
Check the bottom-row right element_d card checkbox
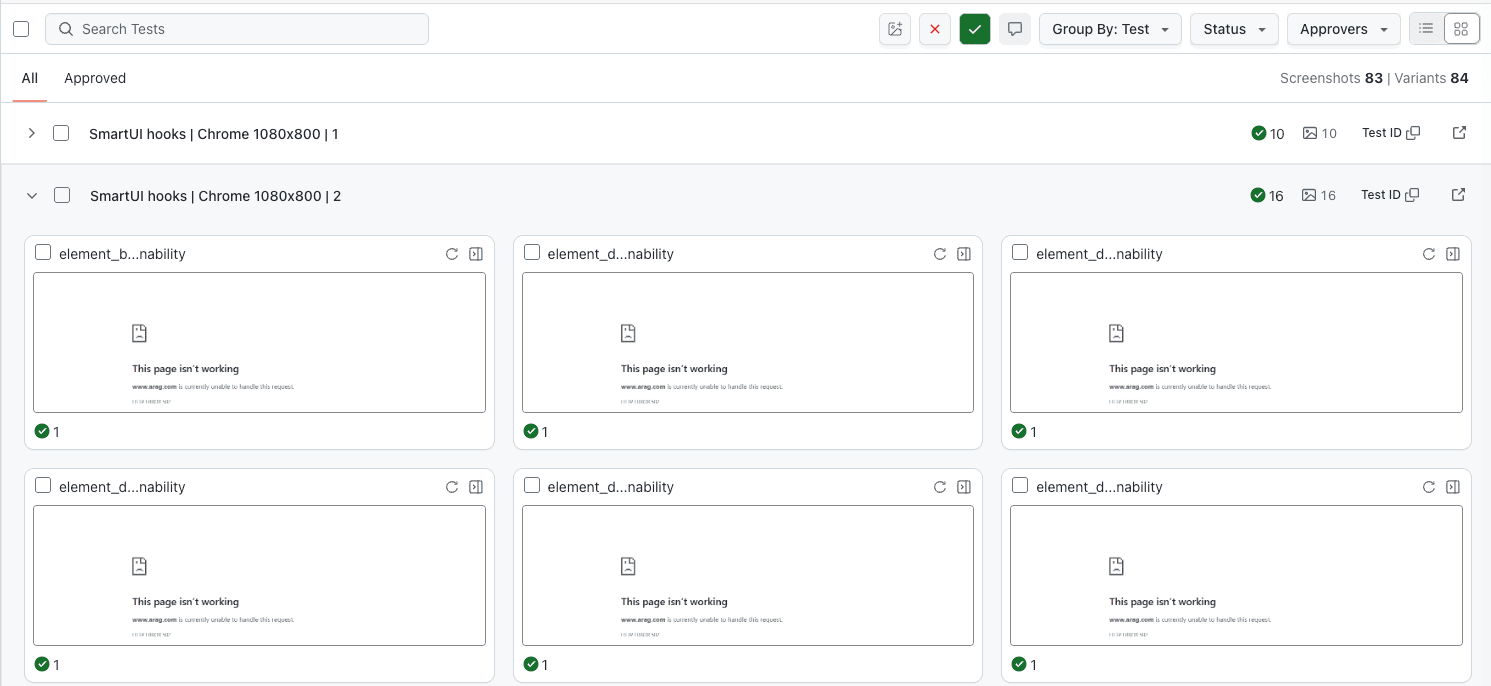coord(1020,485)
